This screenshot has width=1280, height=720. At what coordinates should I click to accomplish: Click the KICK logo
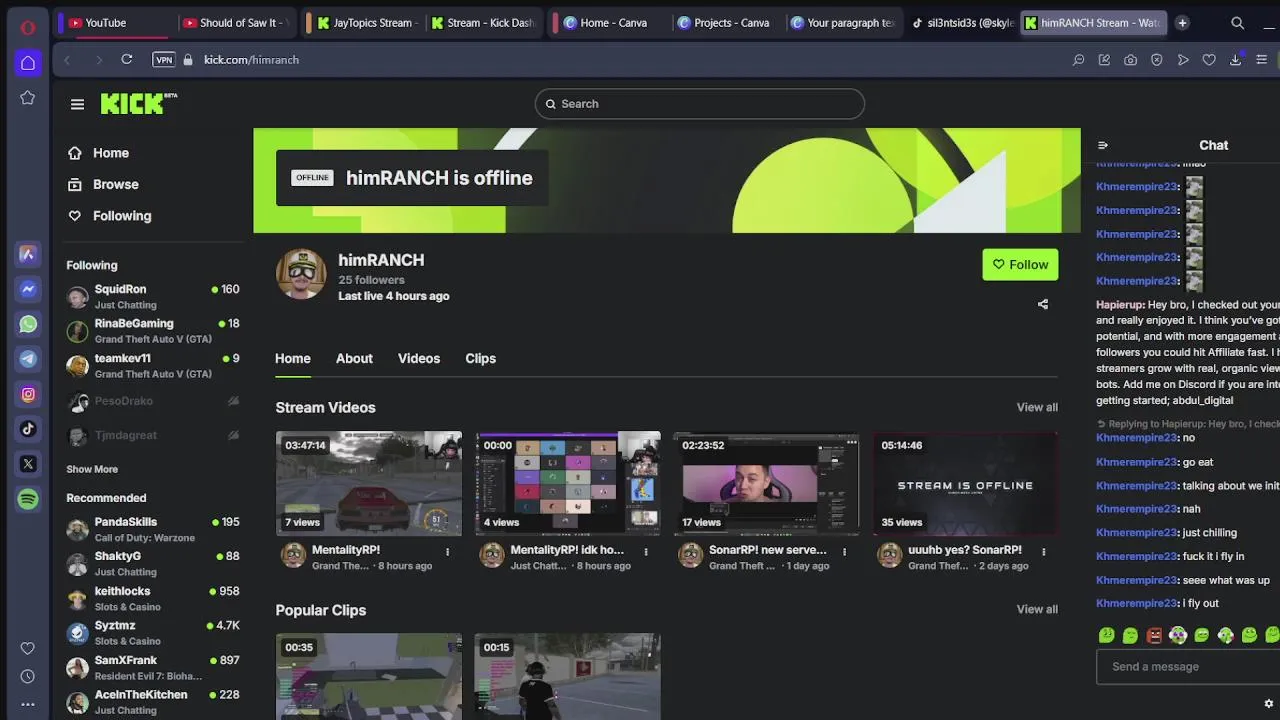click(138, 103)
